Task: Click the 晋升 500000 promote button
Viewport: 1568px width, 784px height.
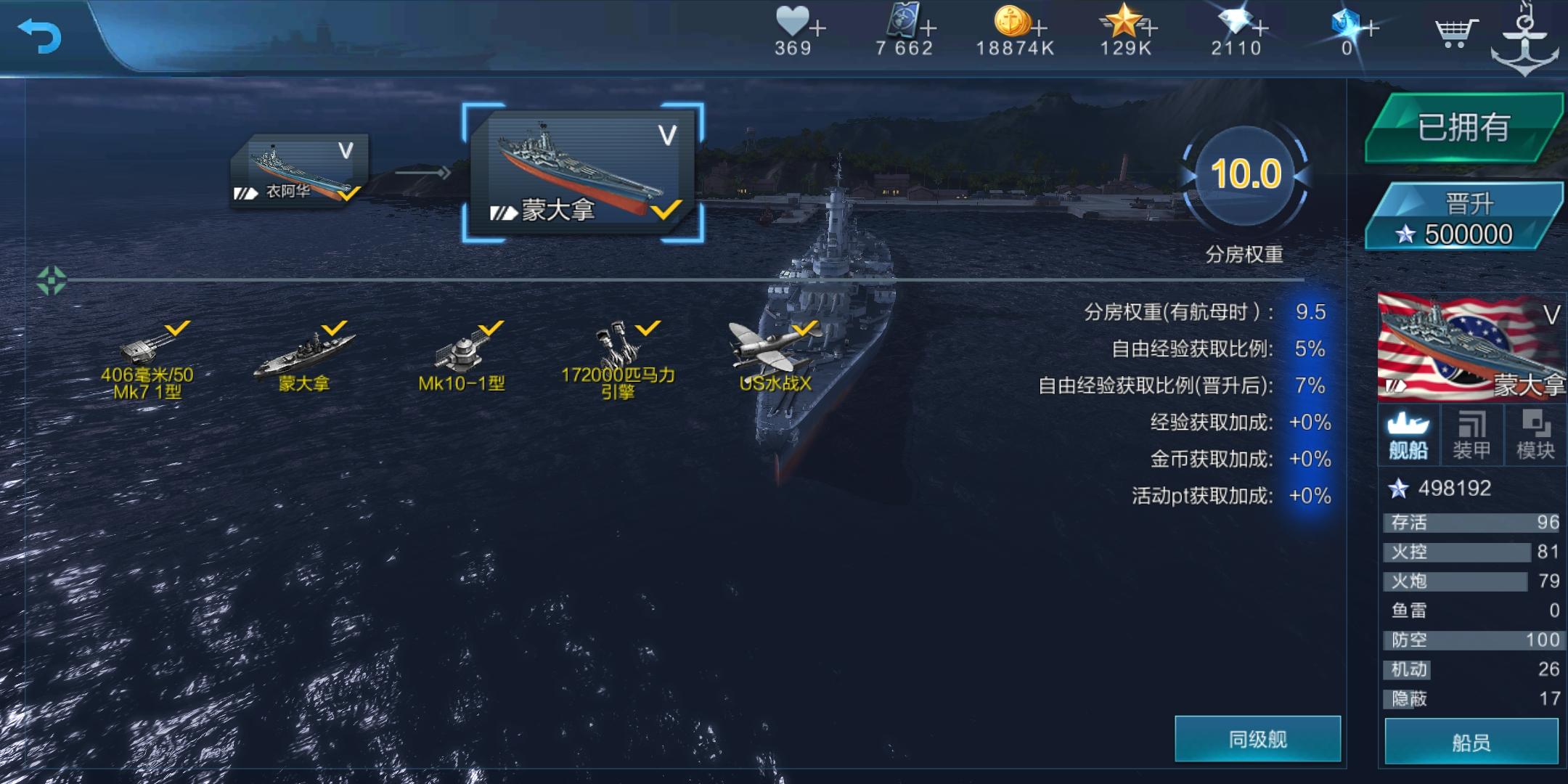Action: [1463, 218]
